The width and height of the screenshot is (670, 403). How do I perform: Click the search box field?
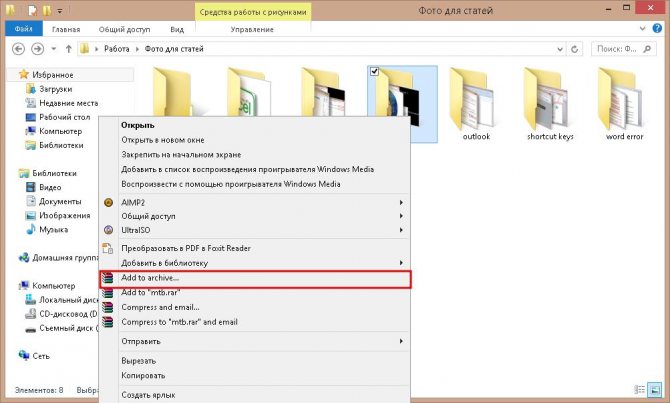[623, 49]
